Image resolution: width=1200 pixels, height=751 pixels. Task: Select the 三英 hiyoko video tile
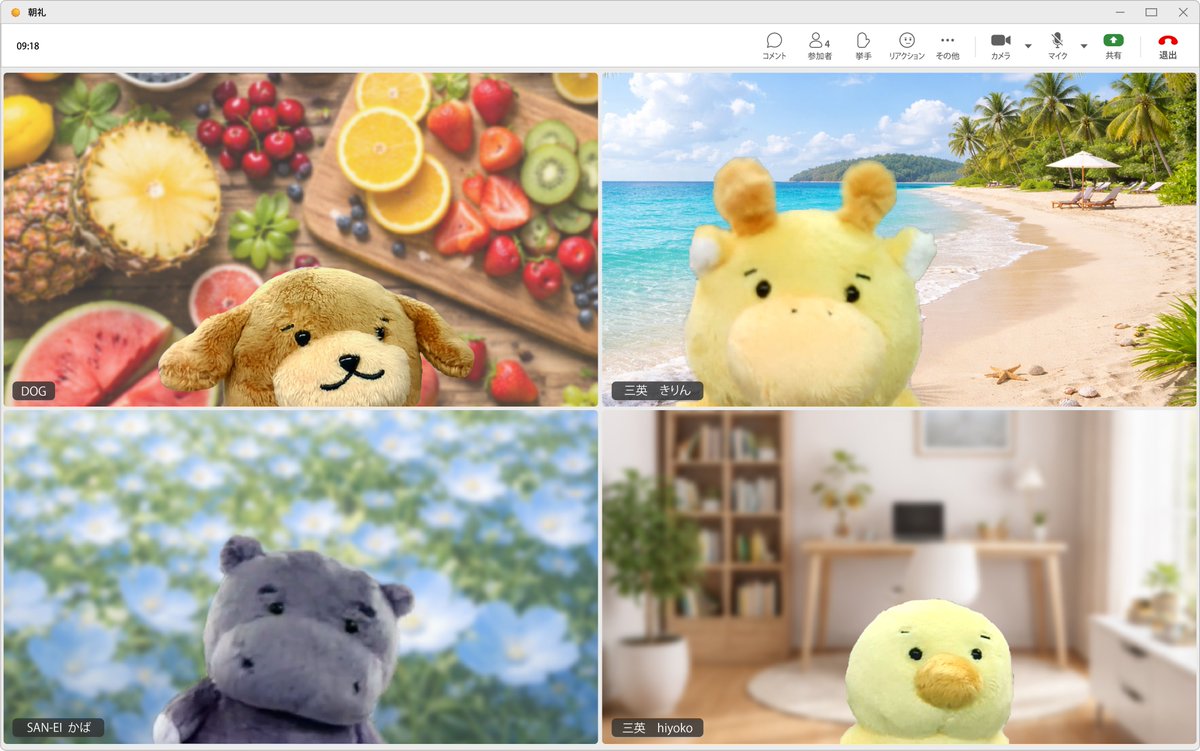pos(899,577)
